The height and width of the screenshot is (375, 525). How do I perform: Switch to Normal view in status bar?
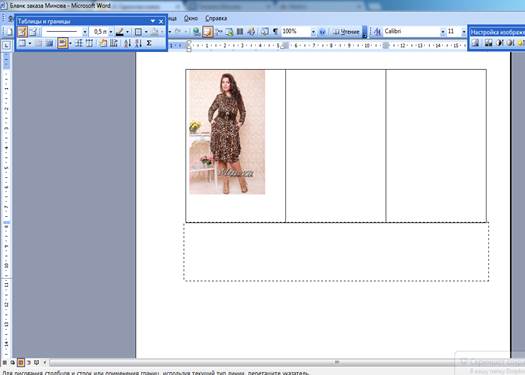5,362
